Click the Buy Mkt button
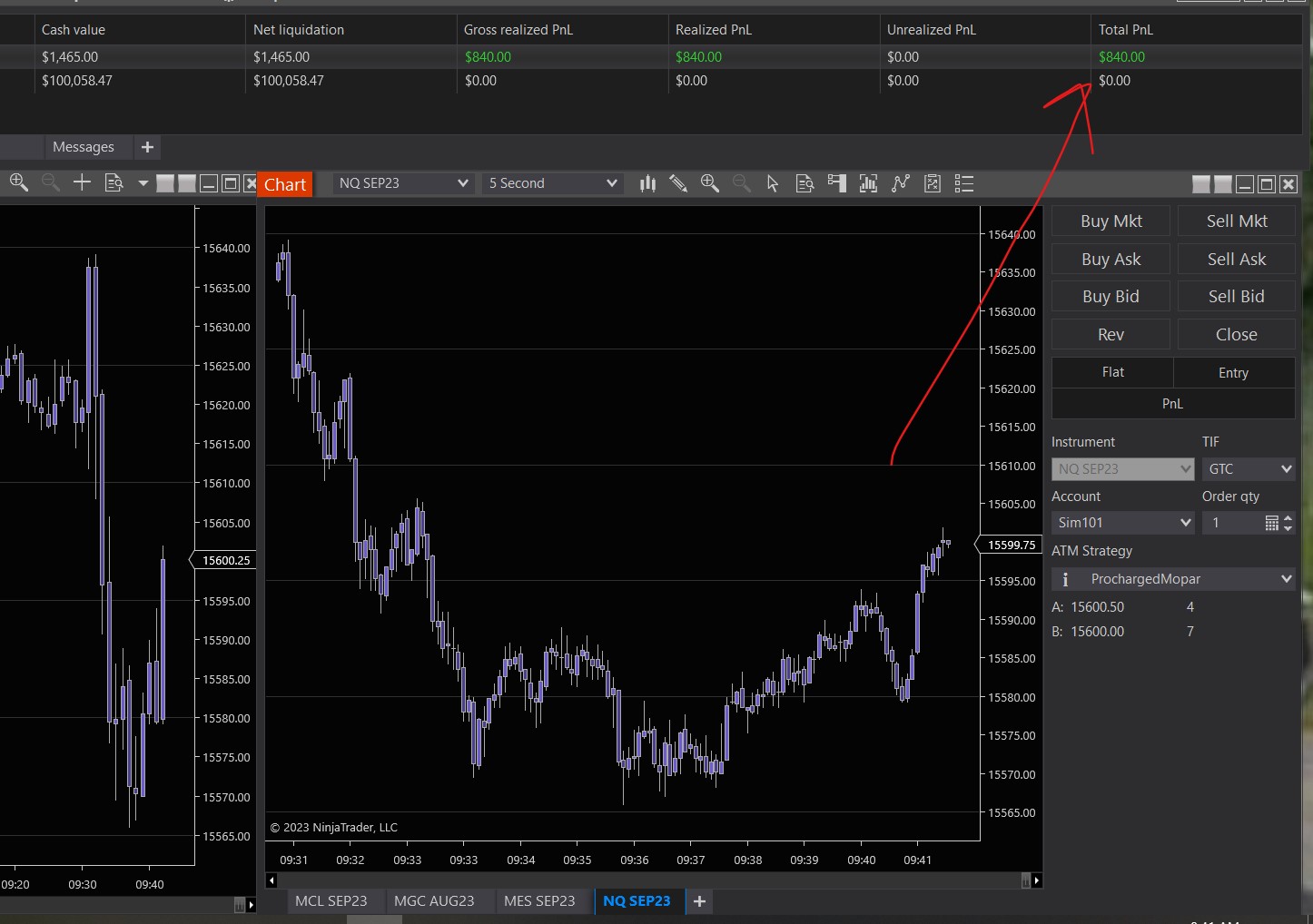The height and width of the screenshot is (924, 1313). pos(1111,221)
